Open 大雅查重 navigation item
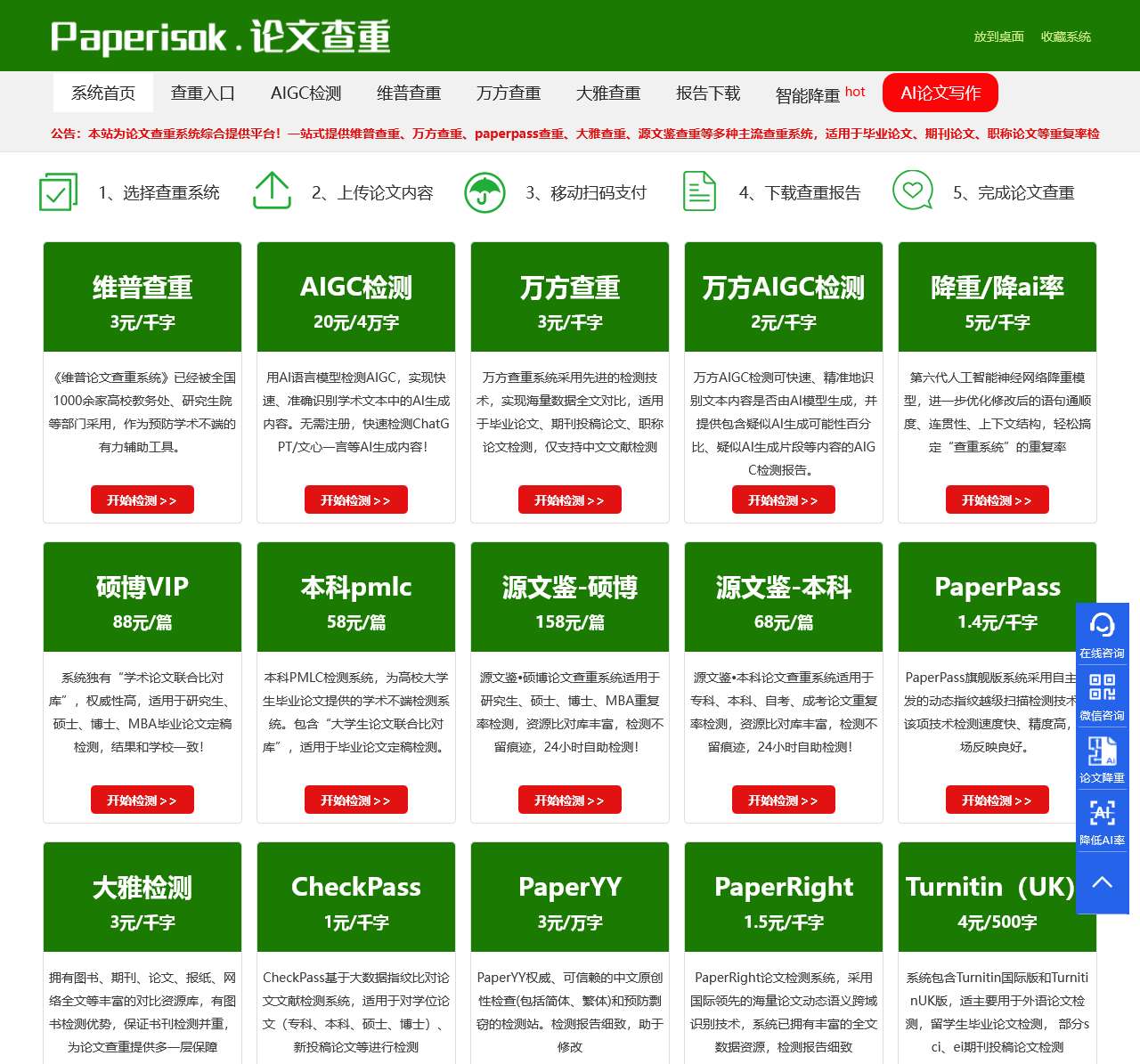1140x1064 pixels. tap(608, 93)
